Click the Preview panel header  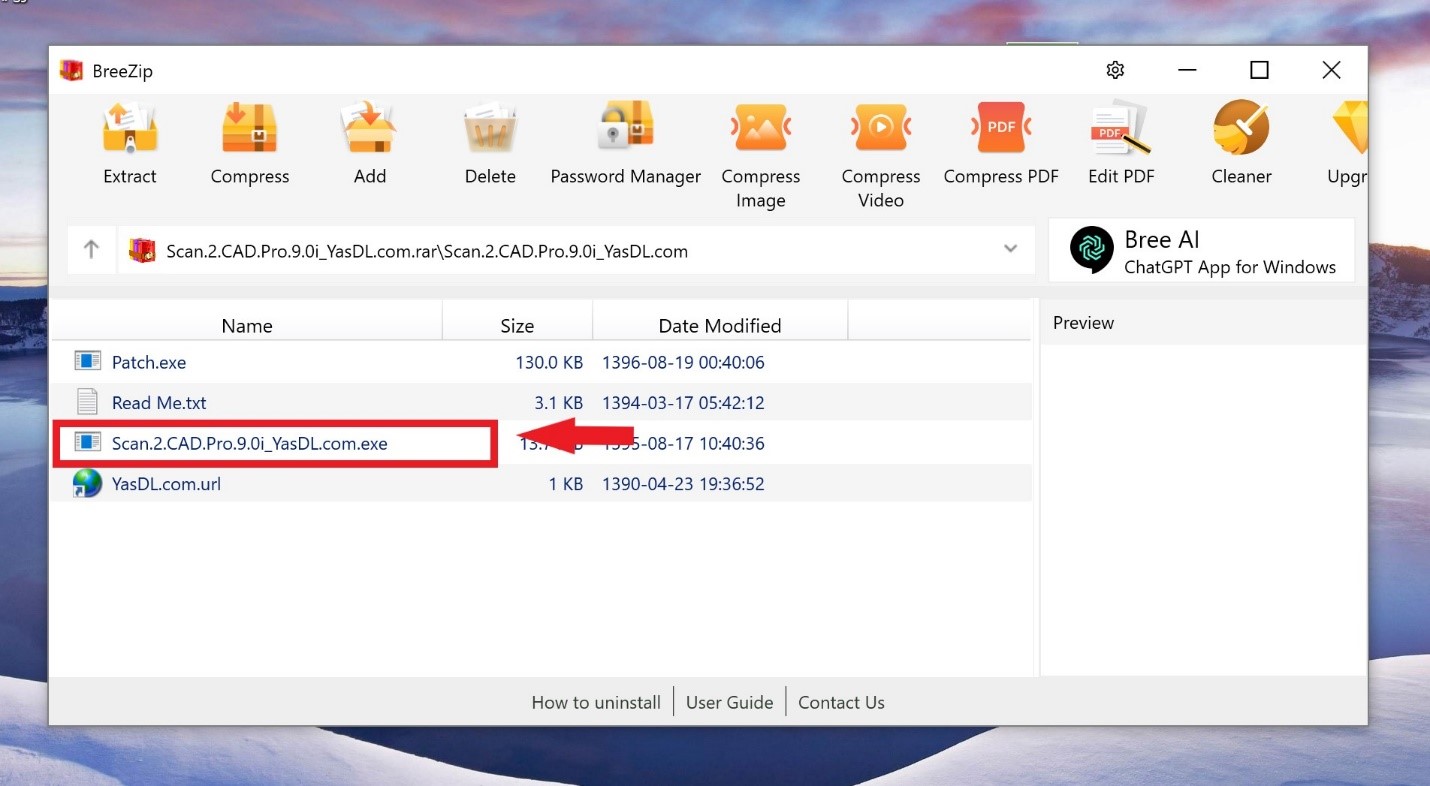pyautogui.click(x=1083, y=323)
